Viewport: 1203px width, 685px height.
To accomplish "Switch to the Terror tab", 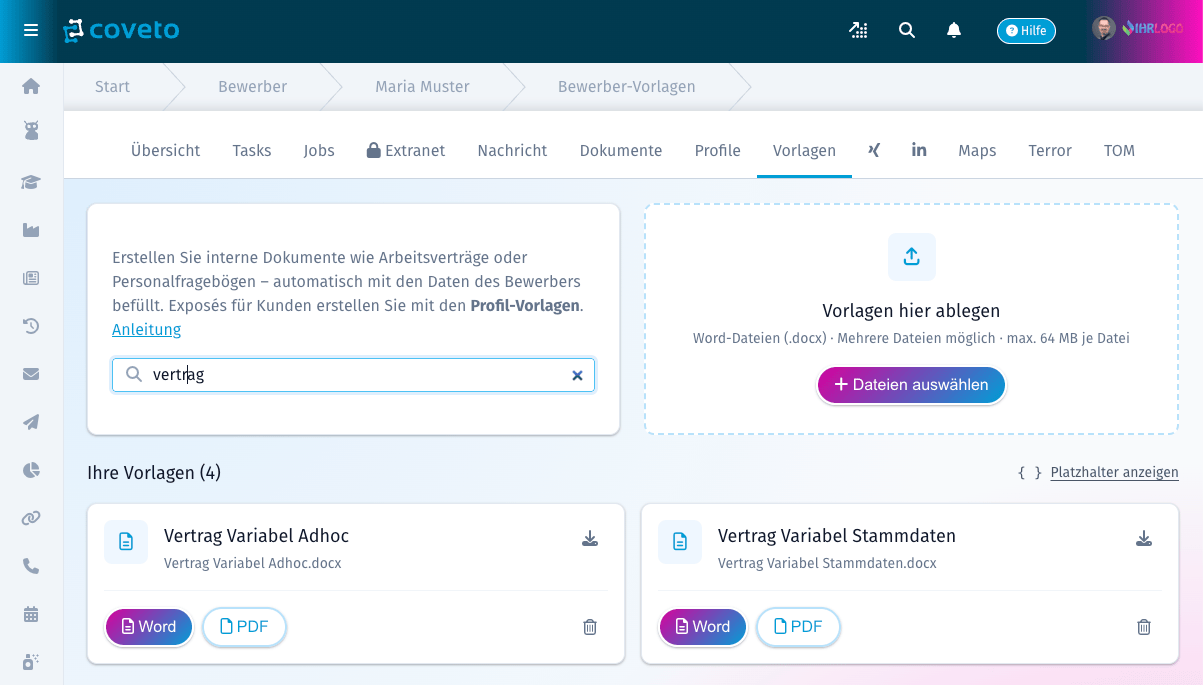I will click(1050, 151).
